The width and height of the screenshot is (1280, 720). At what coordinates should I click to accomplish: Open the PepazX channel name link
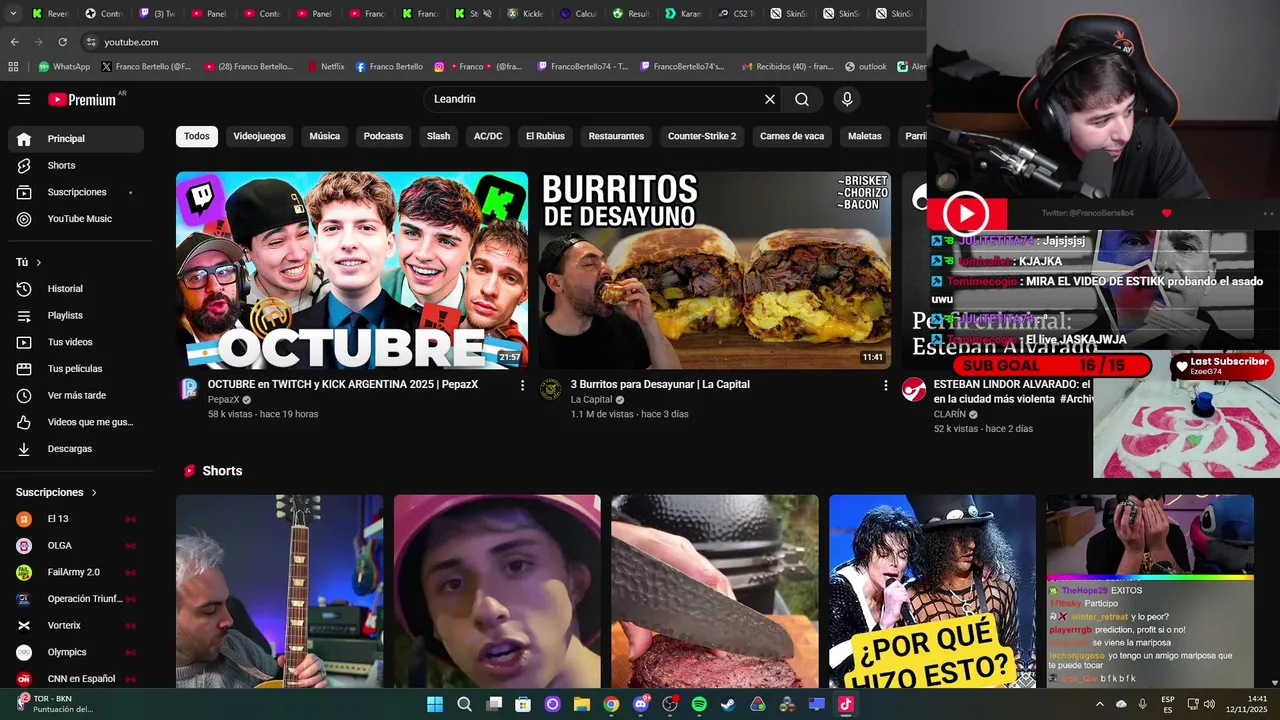[x=224, y=400]
